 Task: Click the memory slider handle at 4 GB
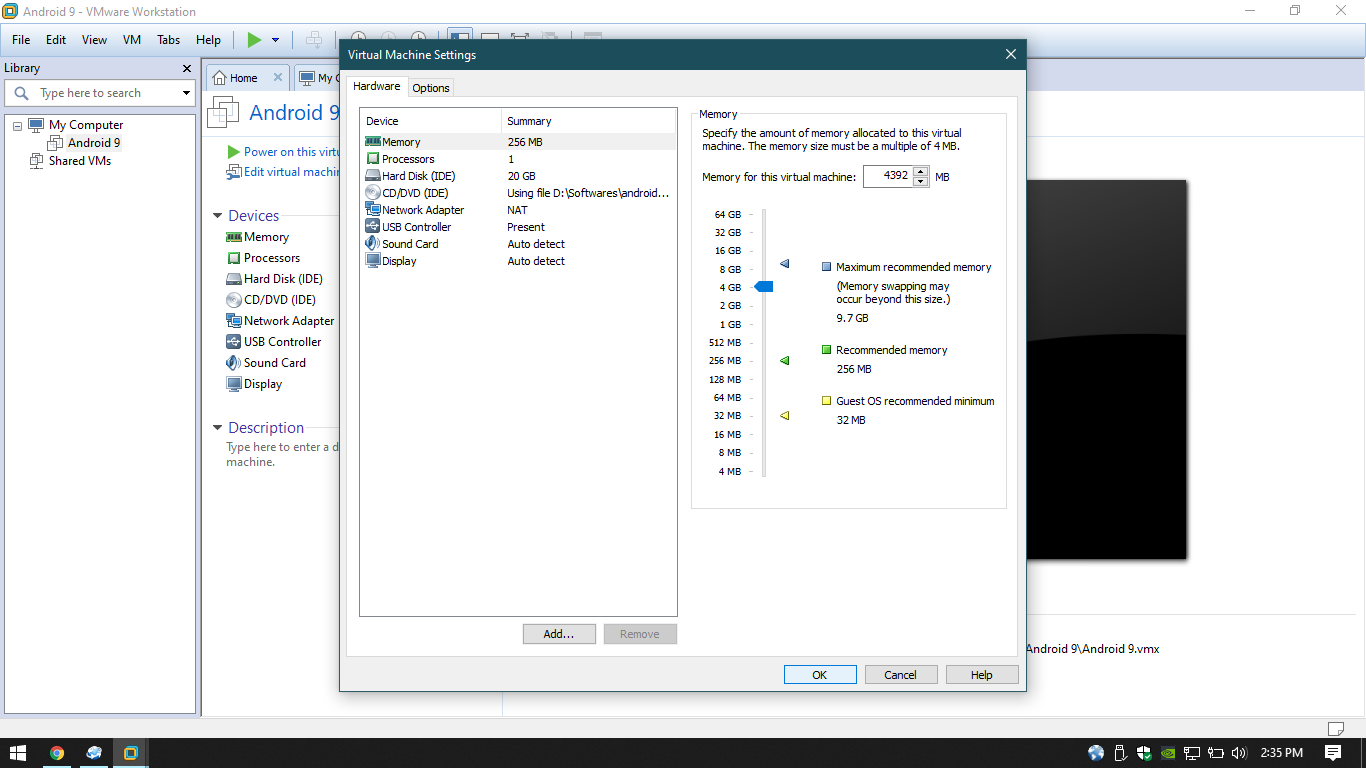[x=764, y=286]
